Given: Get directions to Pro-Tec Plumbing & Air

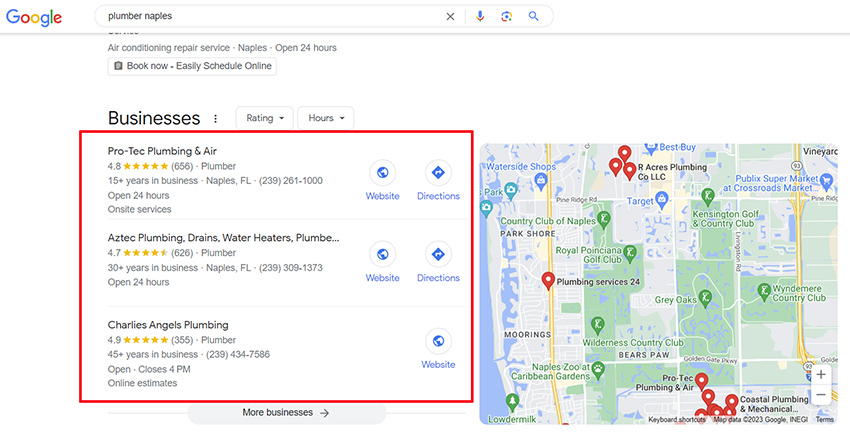Looking at the screenshot, I should (x=438, y=172).
